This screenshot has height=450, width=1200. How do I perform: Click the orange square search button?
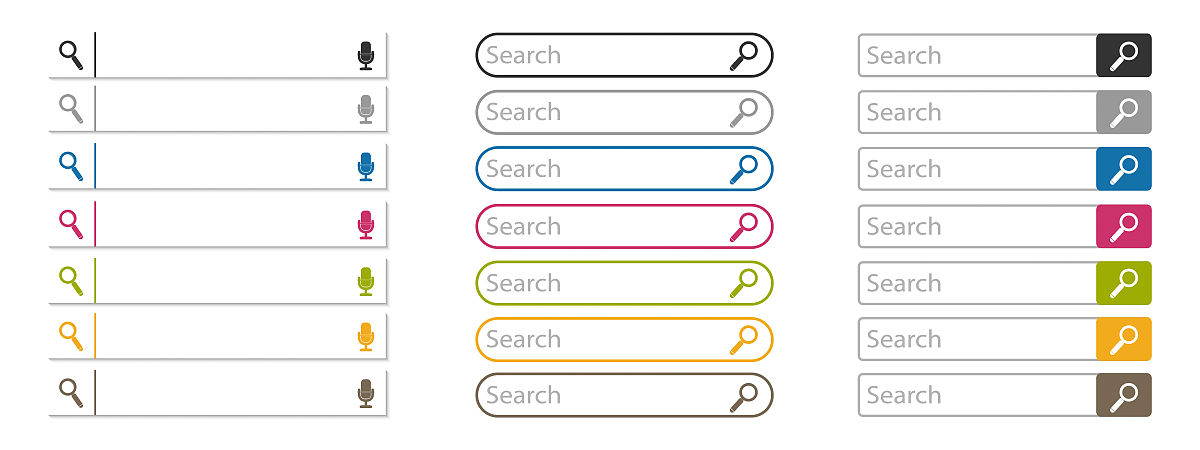(1124, 339)
